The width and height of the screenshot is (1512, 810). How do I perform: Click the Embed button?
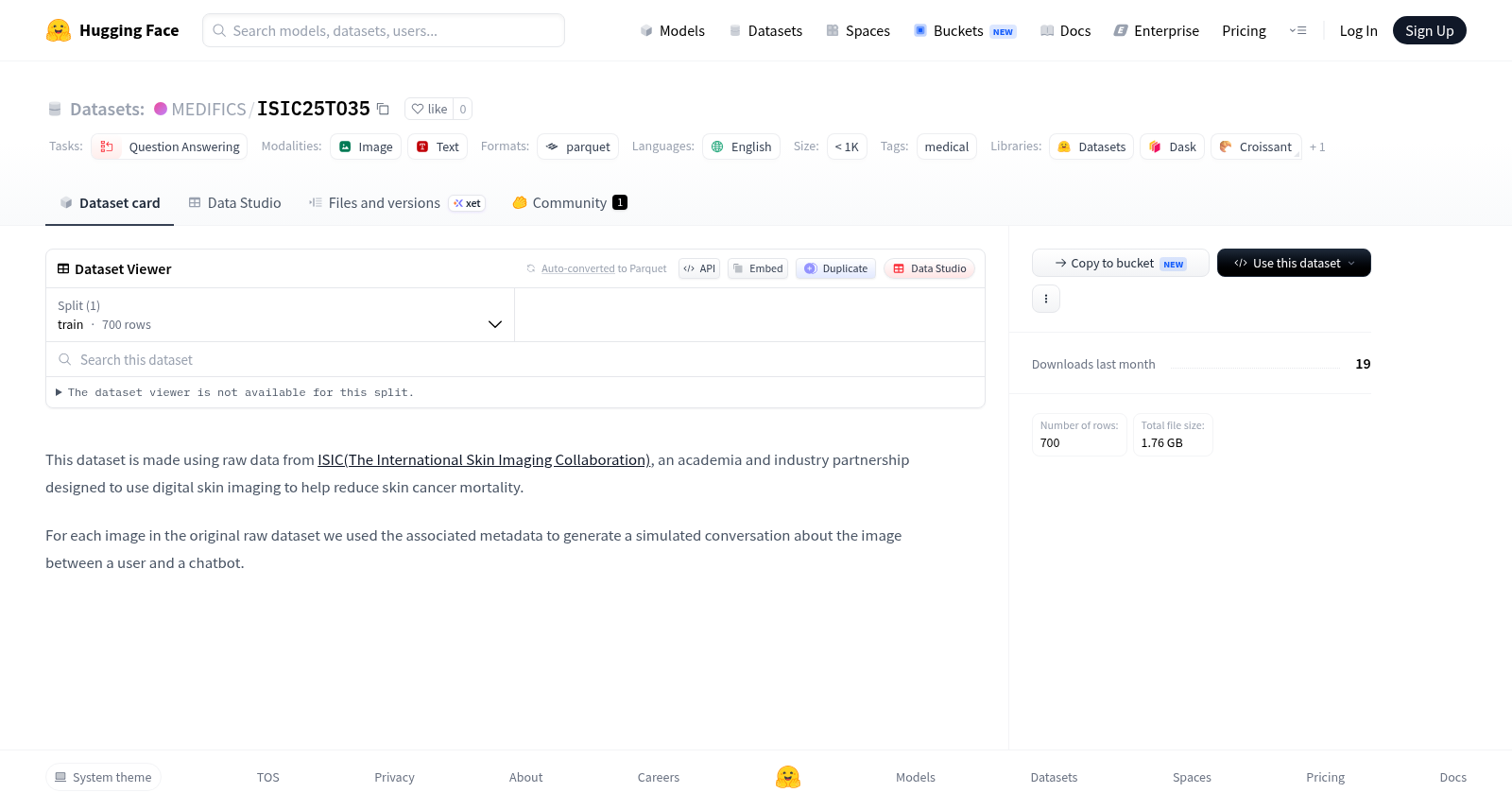click(758, 268)
